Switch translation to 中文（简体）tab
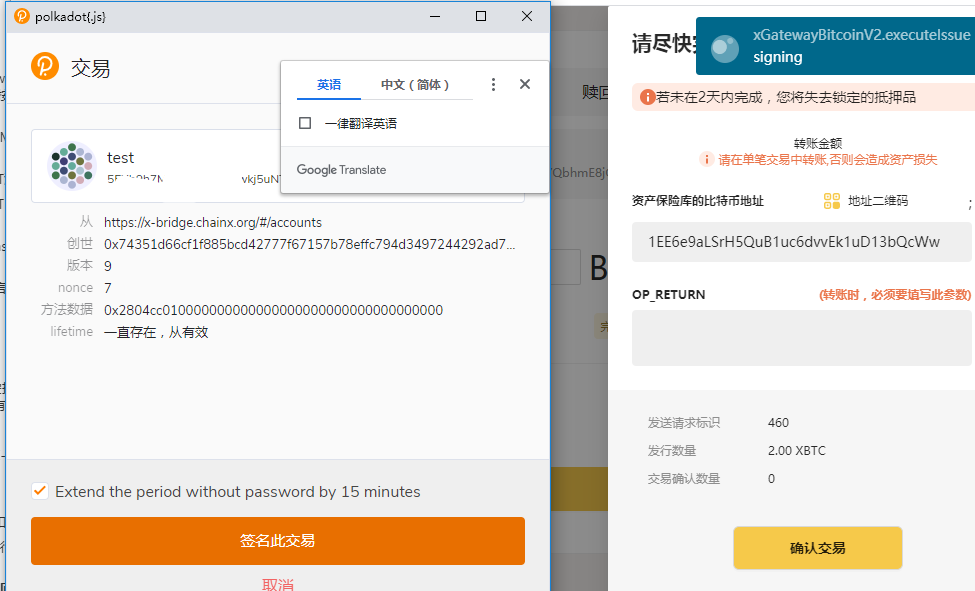The image size is (975, 591). tap(415, 85)
